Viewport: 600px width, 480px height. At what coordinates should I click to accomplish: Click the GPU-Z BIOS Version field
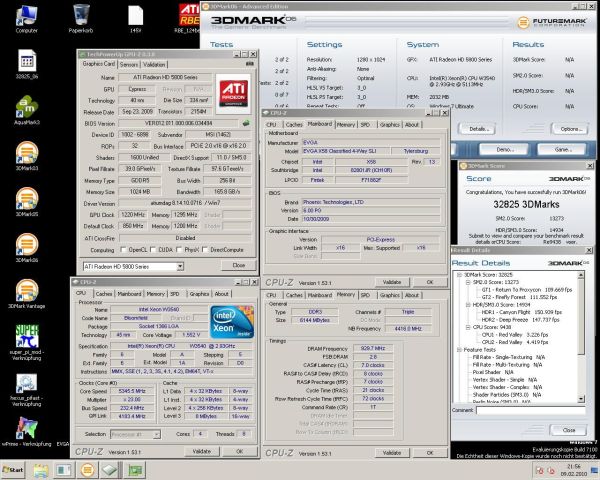[x=179, y=123]
